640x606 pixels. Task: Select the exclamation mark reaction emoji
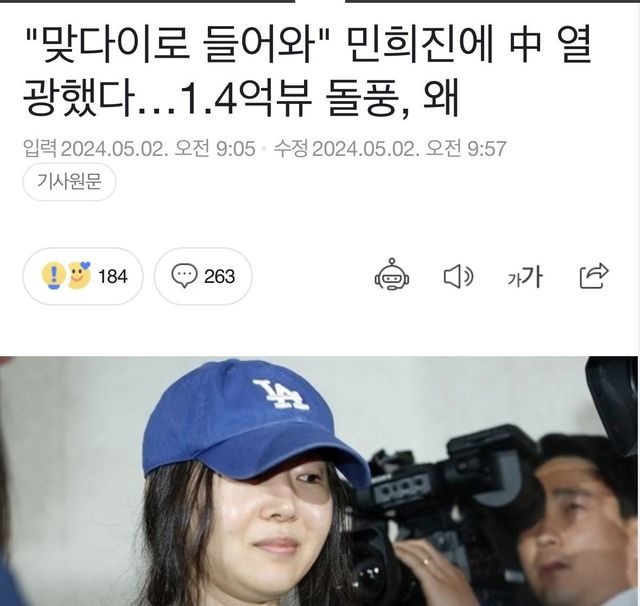[x=53, y=275]
